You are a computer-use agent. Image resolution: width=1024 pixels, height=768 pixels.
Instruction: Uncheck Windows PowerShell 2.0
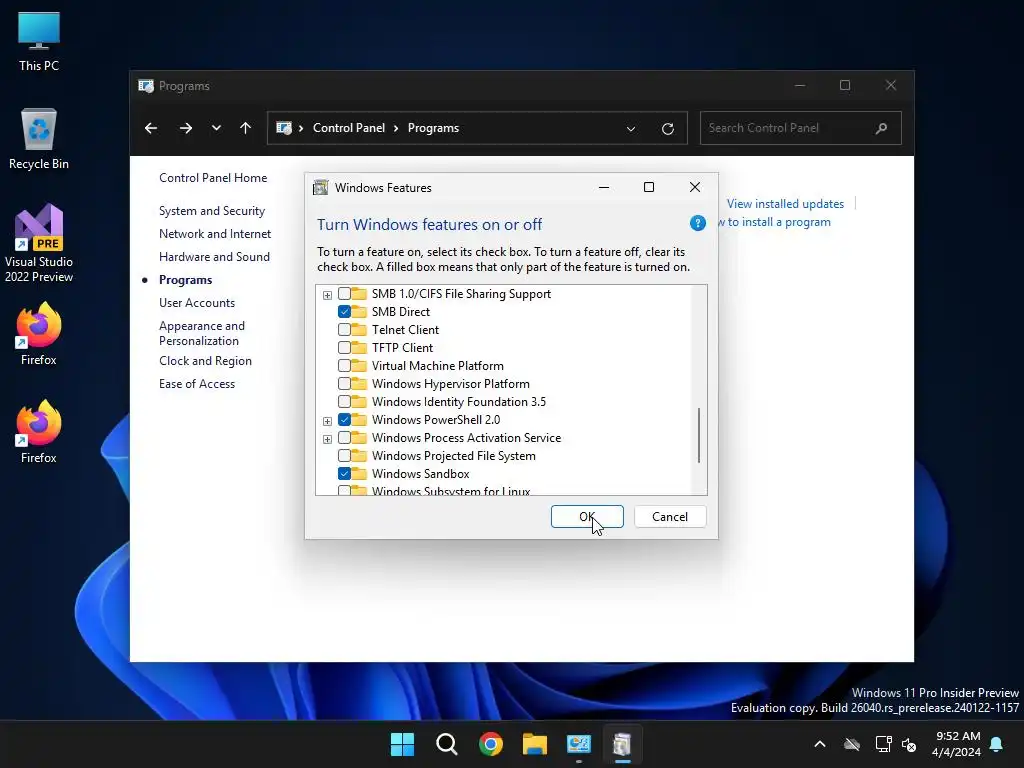[x=344, y=419]
